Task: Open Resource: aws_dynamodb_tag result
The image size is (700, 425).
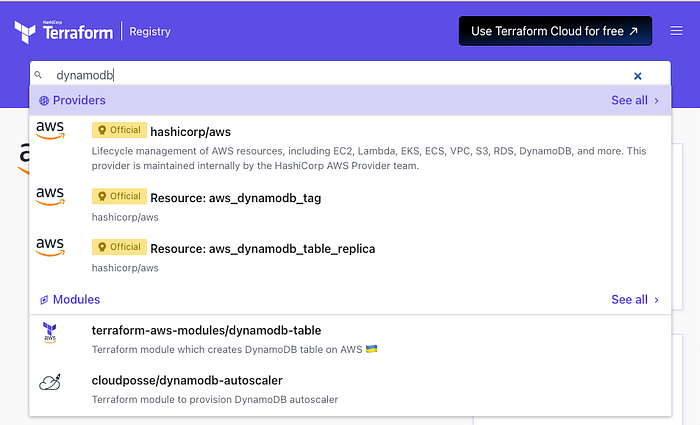Action: click(x=236, y=198)
